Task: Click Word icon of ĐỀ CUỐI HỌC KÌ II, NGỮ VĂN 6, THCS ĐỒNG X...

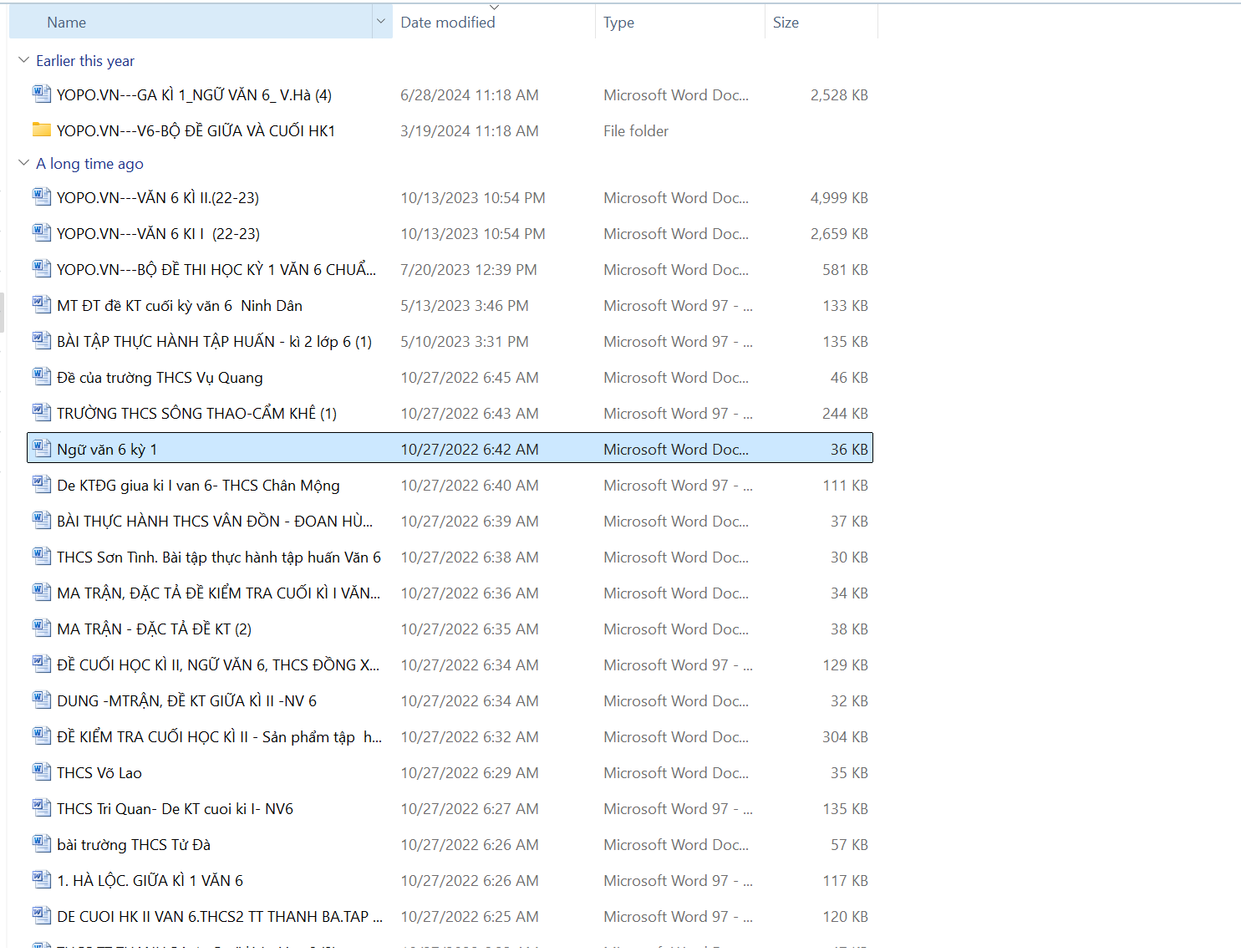Action: pos(42,664)
